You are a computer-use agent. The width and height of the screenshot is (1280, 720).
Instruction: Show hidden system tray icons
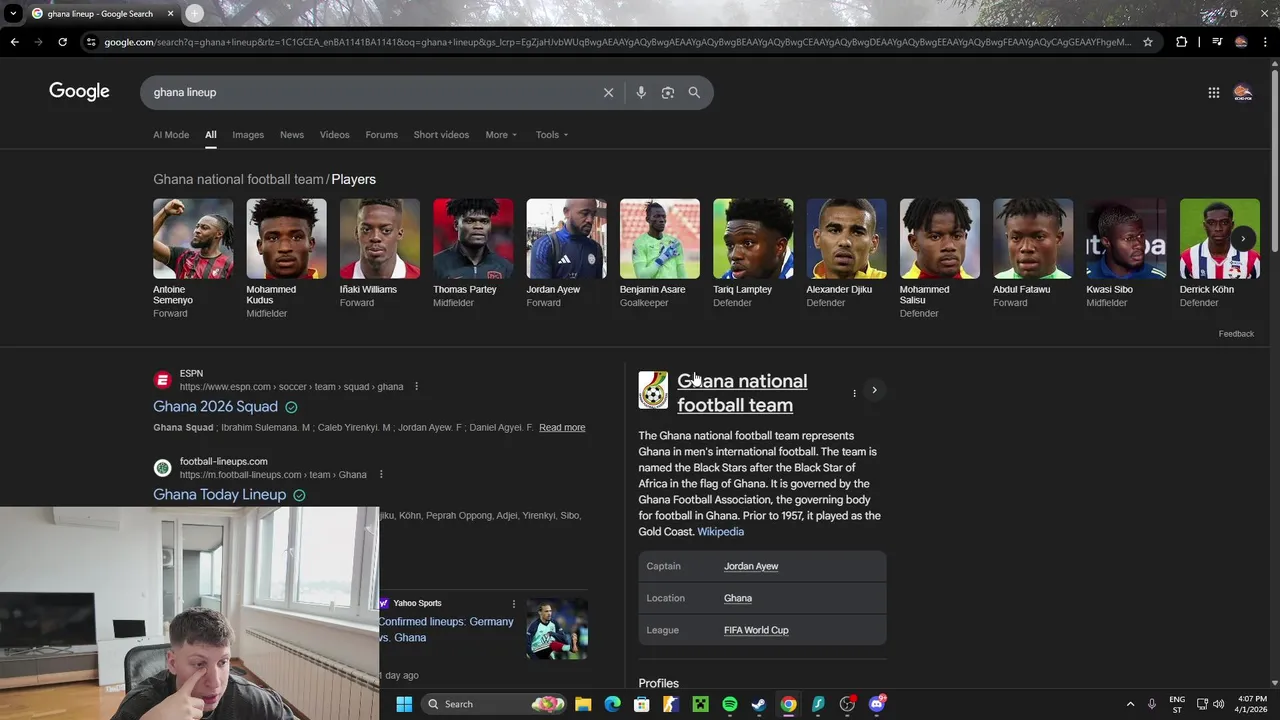[1130, 704]
